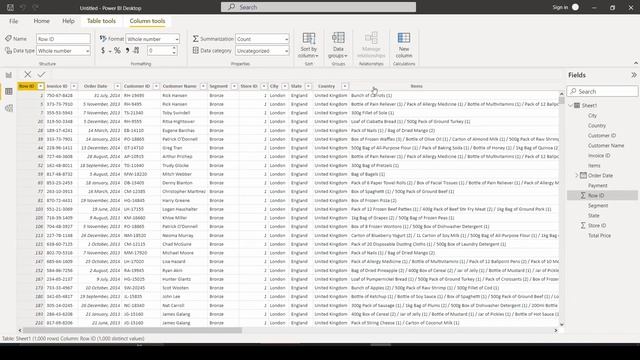Click the State column header
This screenshot has width=640, height=360.
pyautogui.click(x=296, y=86)
